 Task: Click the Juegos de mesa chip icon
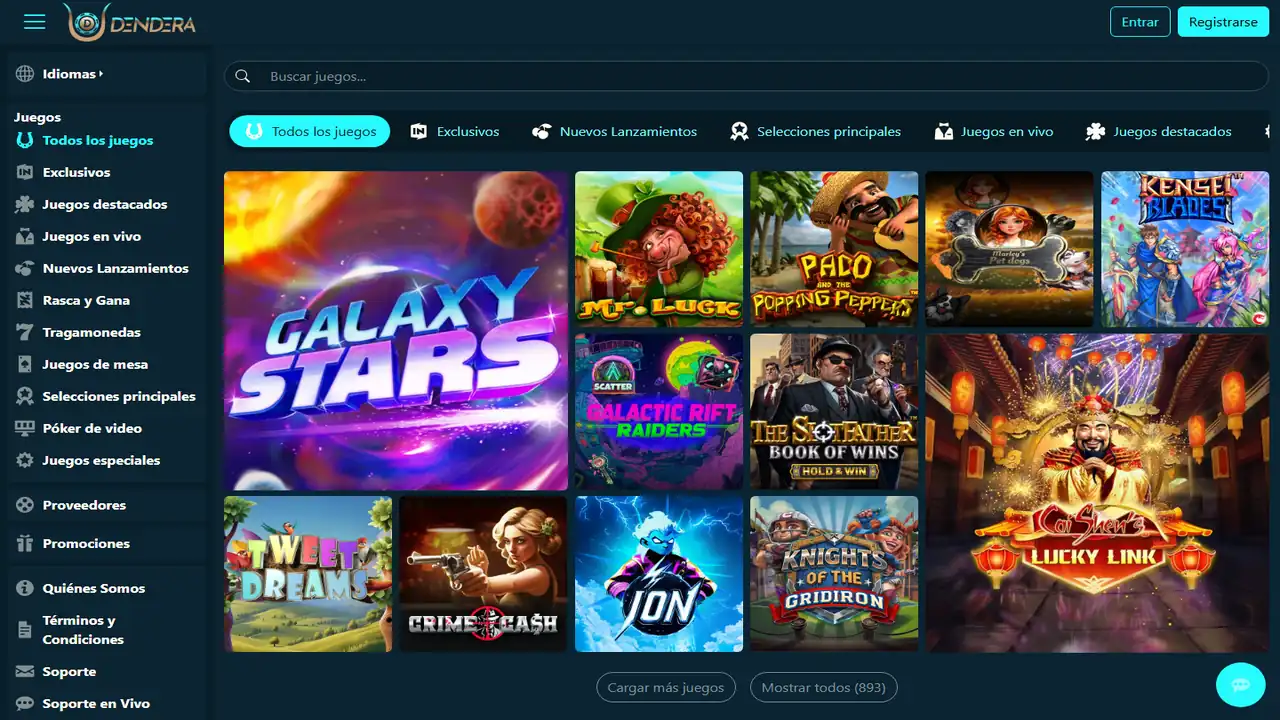[25, 365]
